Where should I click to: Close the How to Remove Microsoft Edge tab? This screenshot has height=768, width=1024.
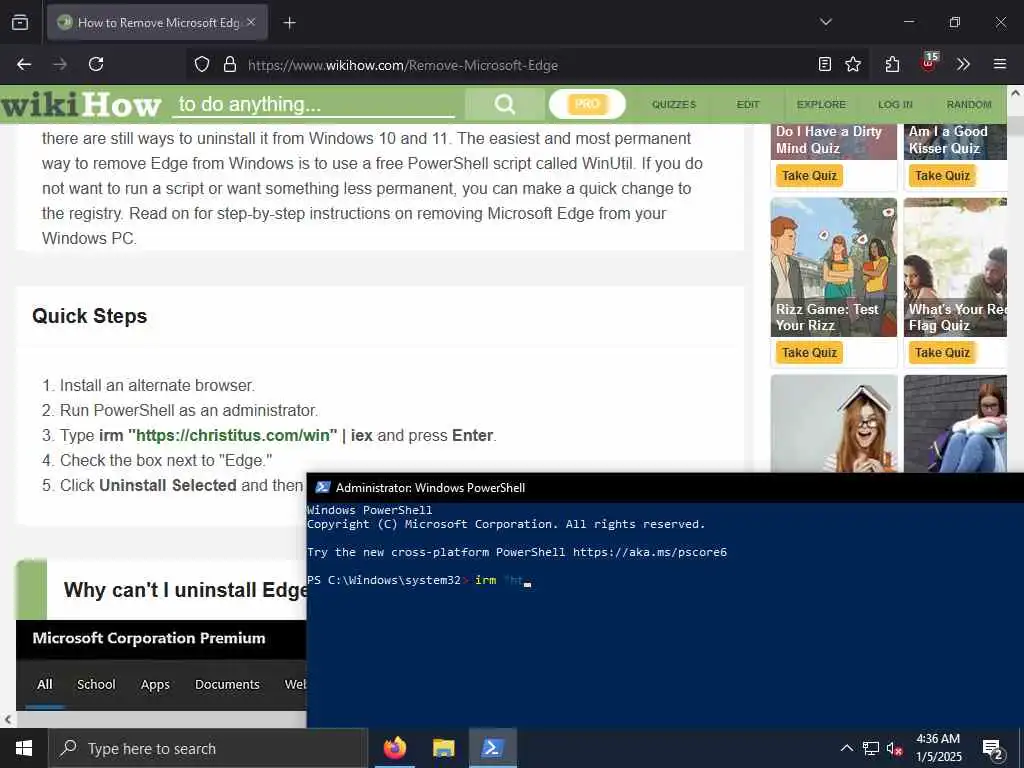click(x=251, y=22)
